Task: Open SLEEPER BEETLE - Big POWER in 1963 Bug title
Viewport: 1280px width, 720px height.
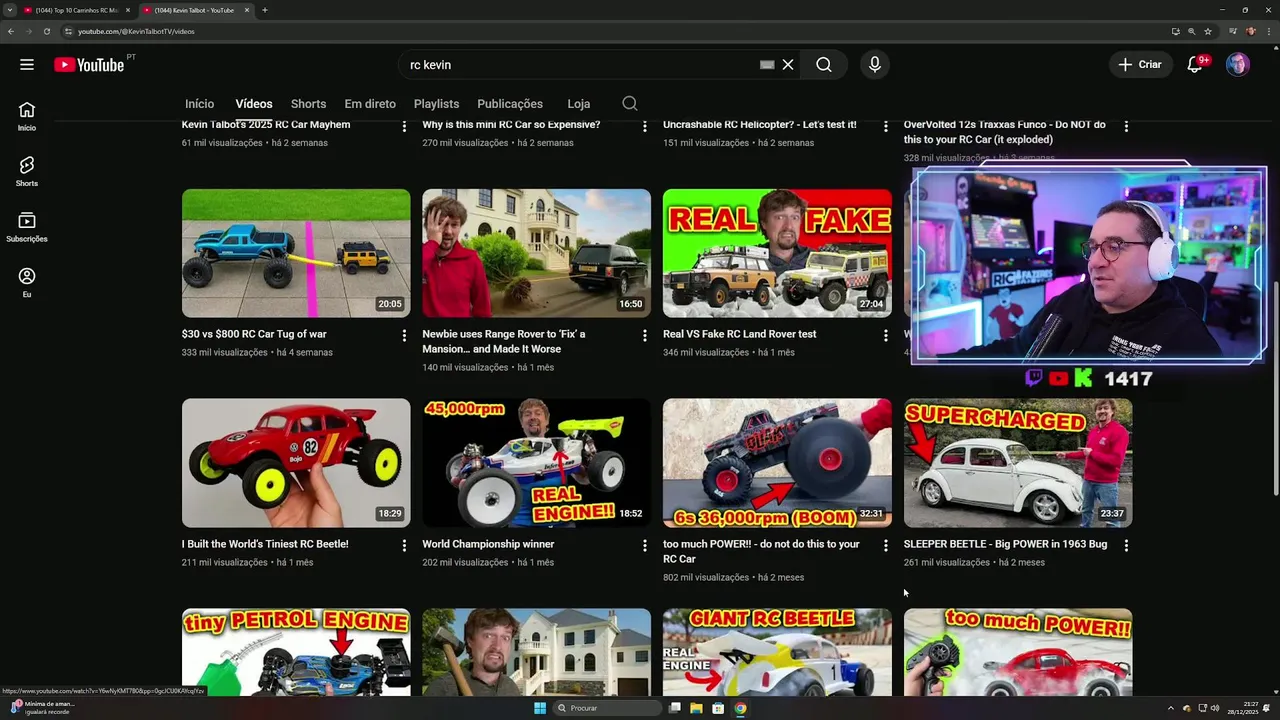Action: point(1005,544)
